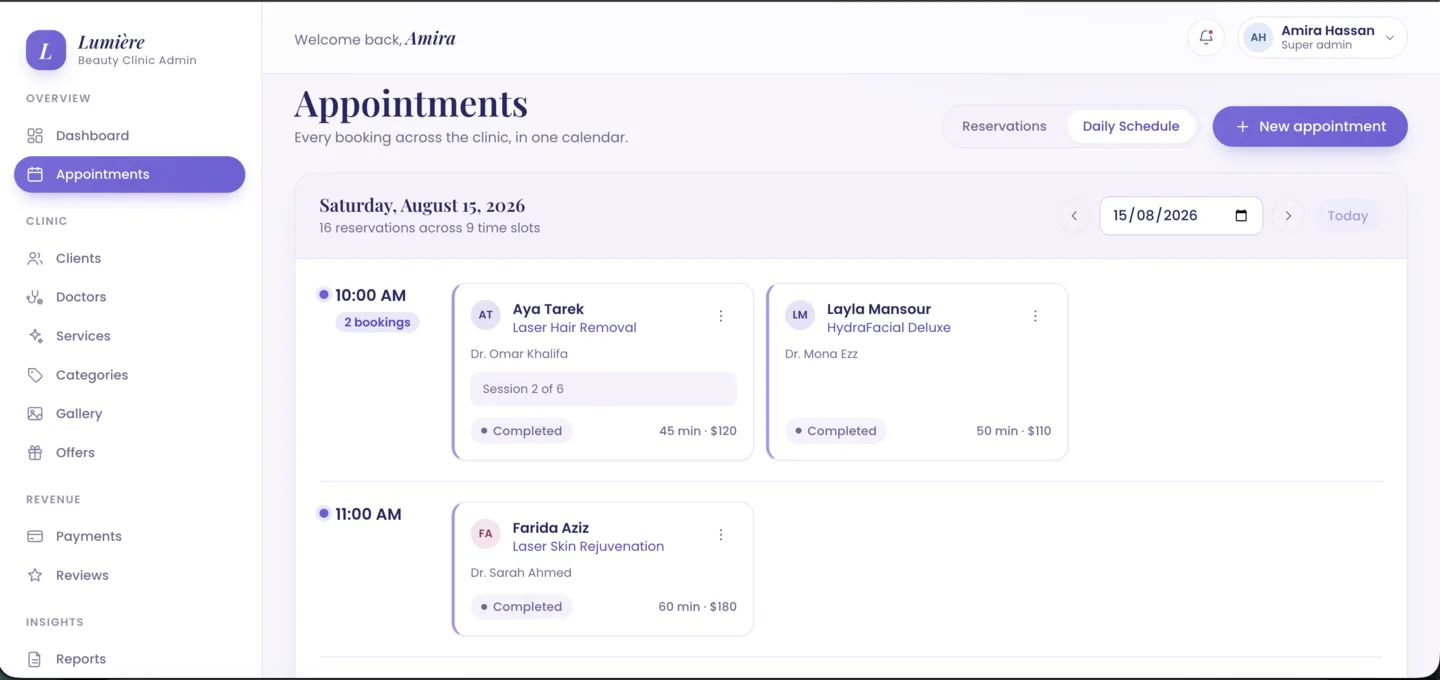The image size is (1440, 680).
Task: Click the Services sparkle icon
Action: pos(35,337)
